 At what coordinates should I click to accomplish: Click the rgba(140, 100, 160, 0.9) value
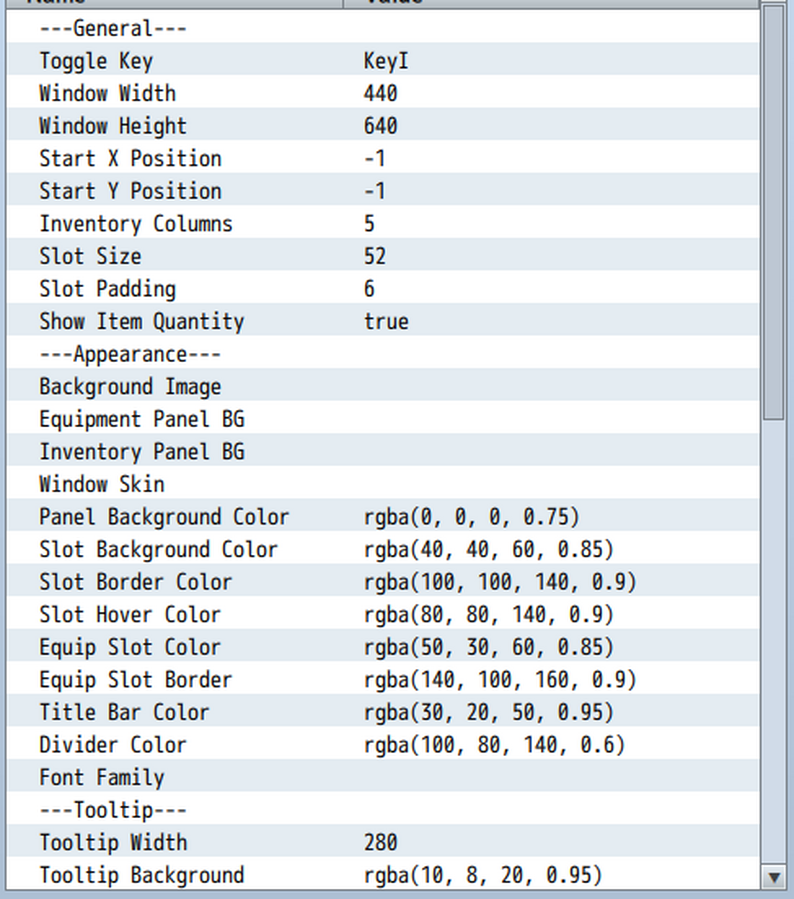click(500, 680)
